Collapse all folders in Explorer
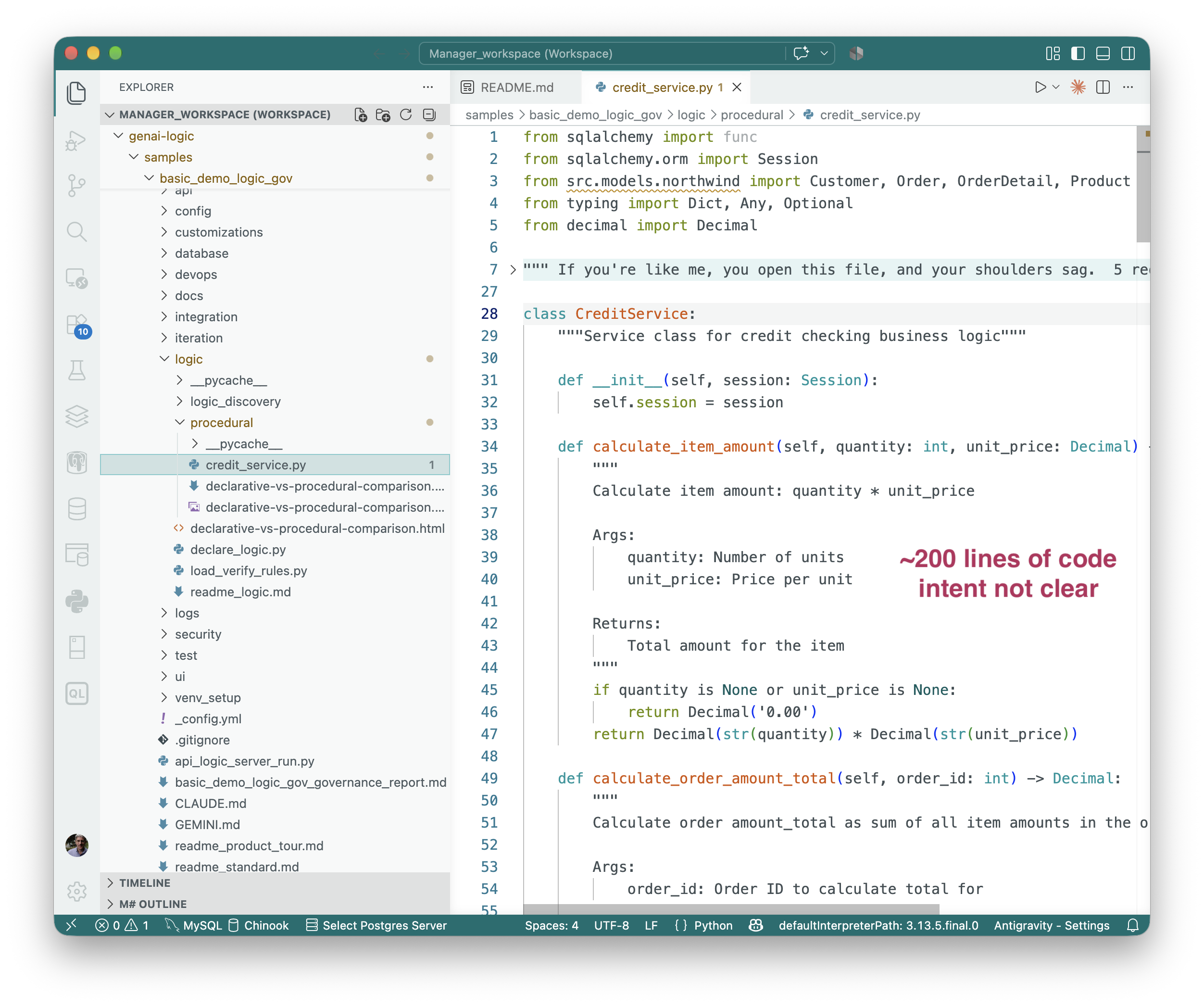 click(x=429, y=114)
